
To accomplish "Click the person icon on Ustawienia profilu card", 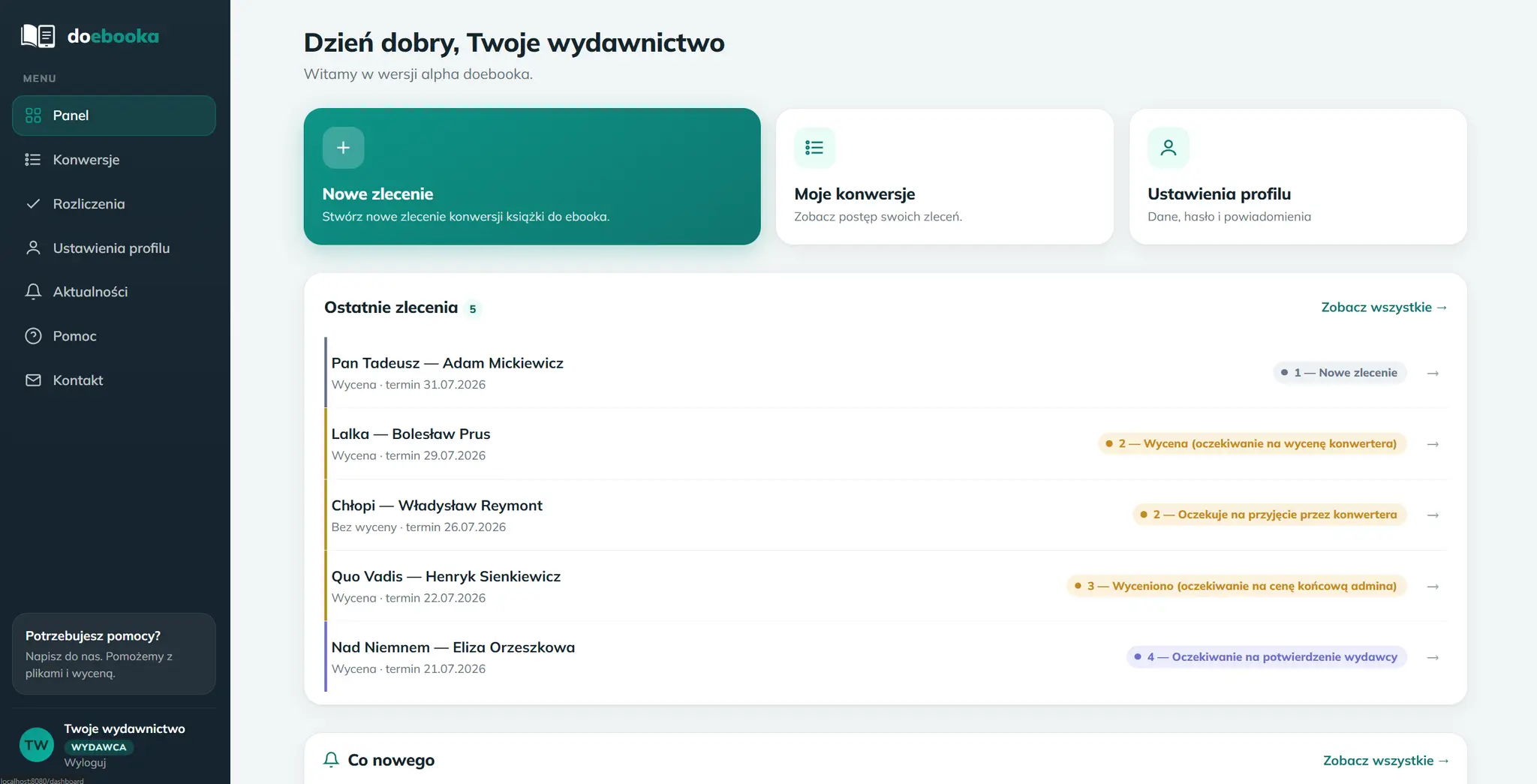I will tap(1169, 148).
